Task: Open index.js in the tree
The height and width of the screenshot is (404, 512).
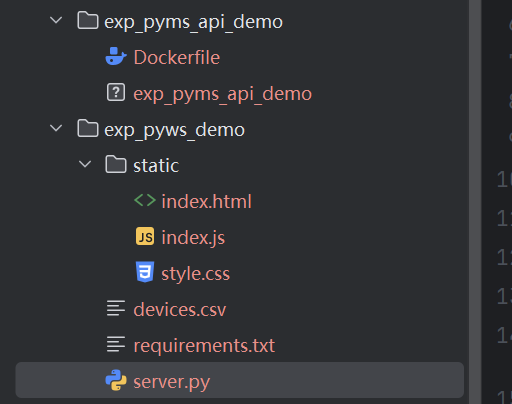Action: pyautogui.click(x=193, y=238)
